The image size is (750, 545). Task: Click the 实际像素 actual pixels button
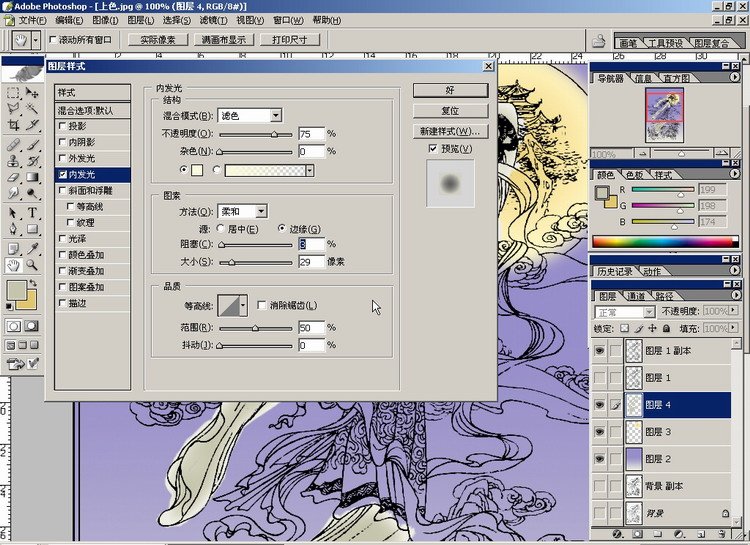[x=158, y=40]
